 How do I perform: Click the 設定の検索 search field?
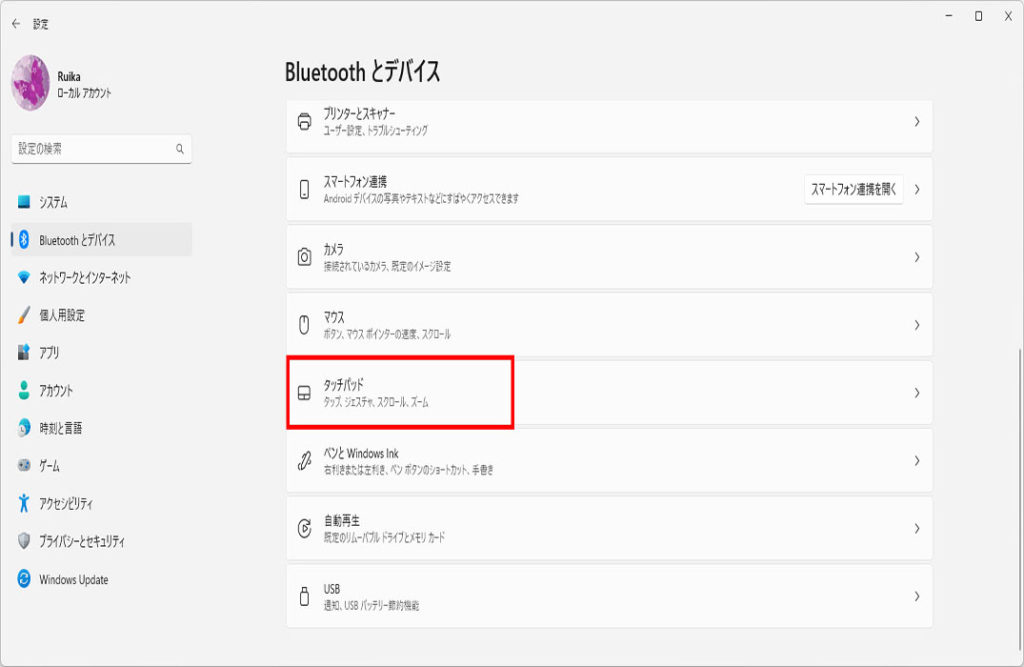point(95,149)
